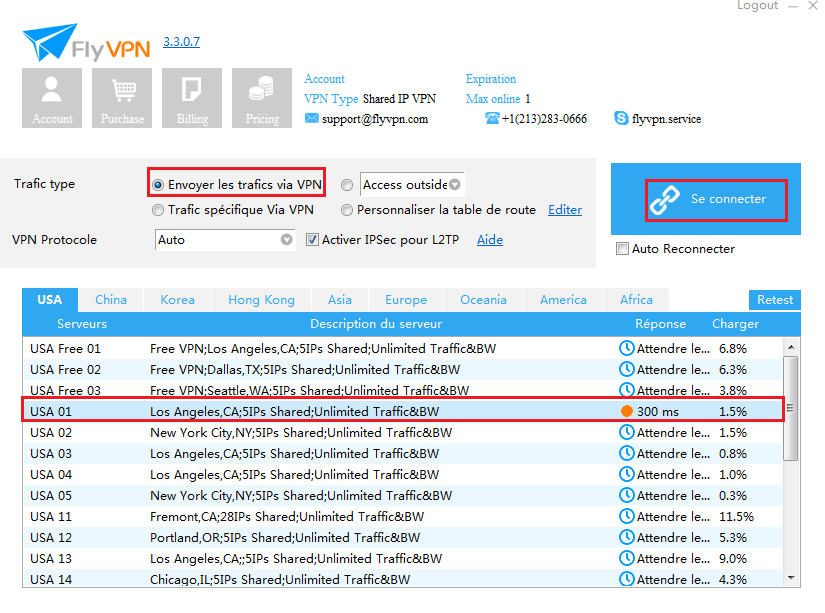The image size is (825, 613).
Task: Click the +1(213)283-0666 phone number
Action: coord(544,119)
